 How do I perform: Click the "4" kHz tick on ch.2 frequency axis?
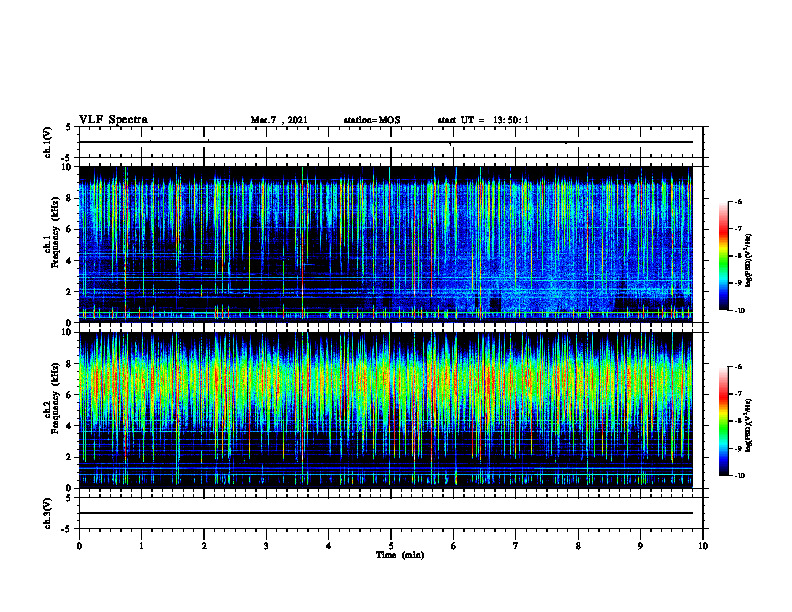tap(70, 426)
